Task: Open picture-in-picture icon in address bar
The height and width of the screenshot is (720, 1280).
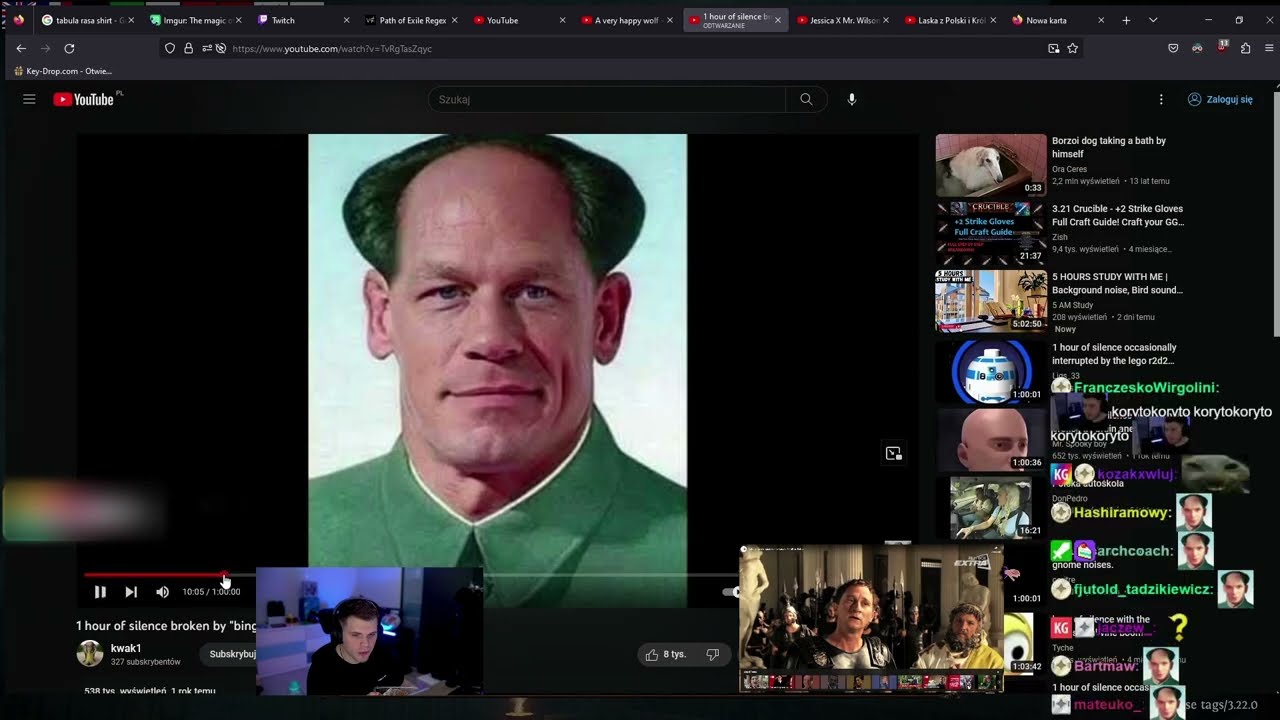Action: [x=1053, y=48]
